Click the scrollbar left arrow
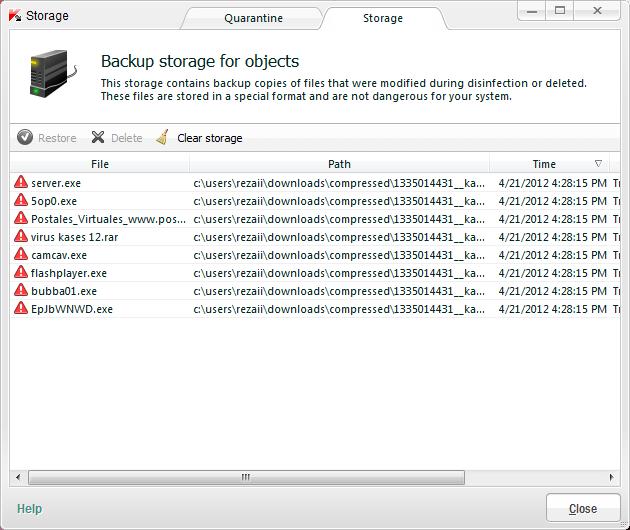Image resolution: width=630 pixels, height=530 pixels. 18,477
